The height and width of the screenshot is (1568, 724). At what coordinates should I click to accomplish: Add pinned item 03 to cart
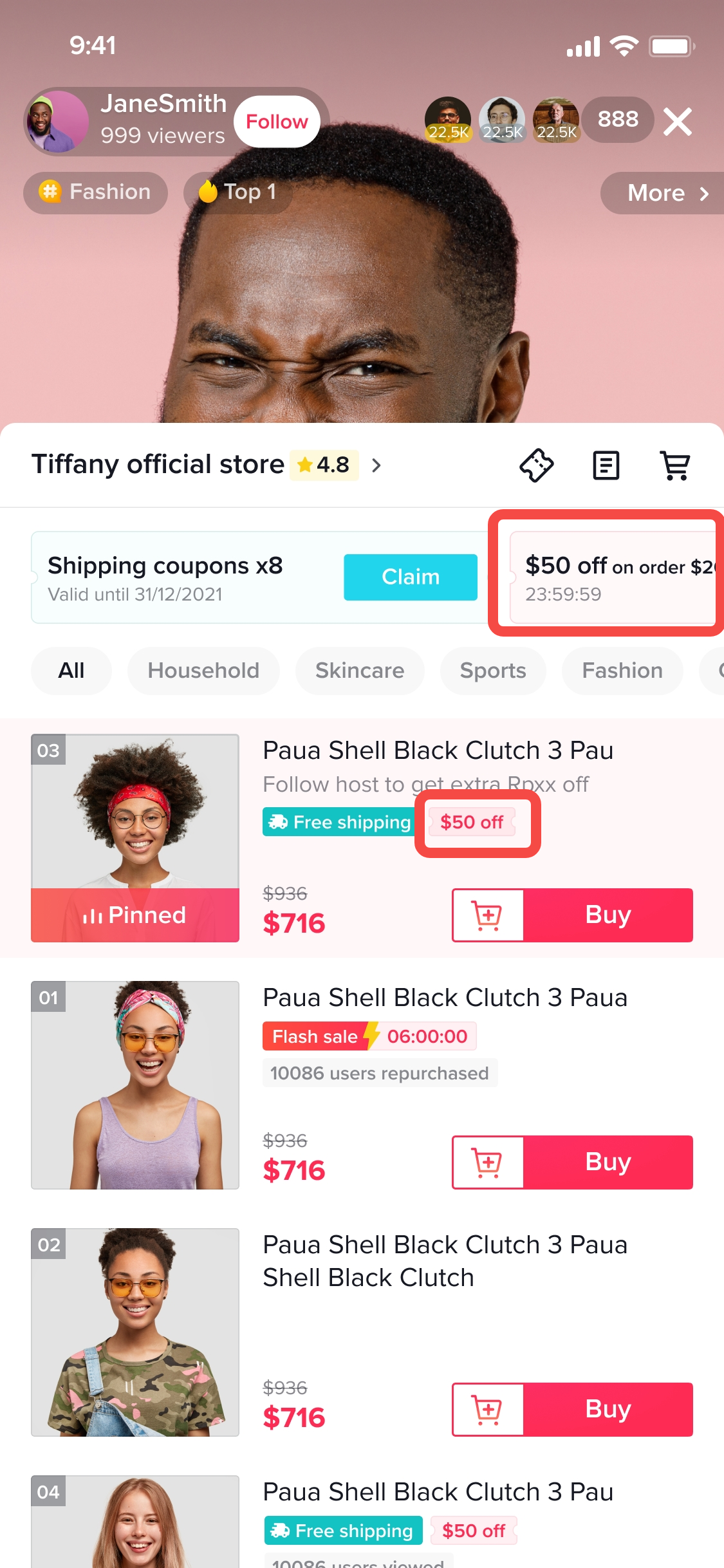488,915
